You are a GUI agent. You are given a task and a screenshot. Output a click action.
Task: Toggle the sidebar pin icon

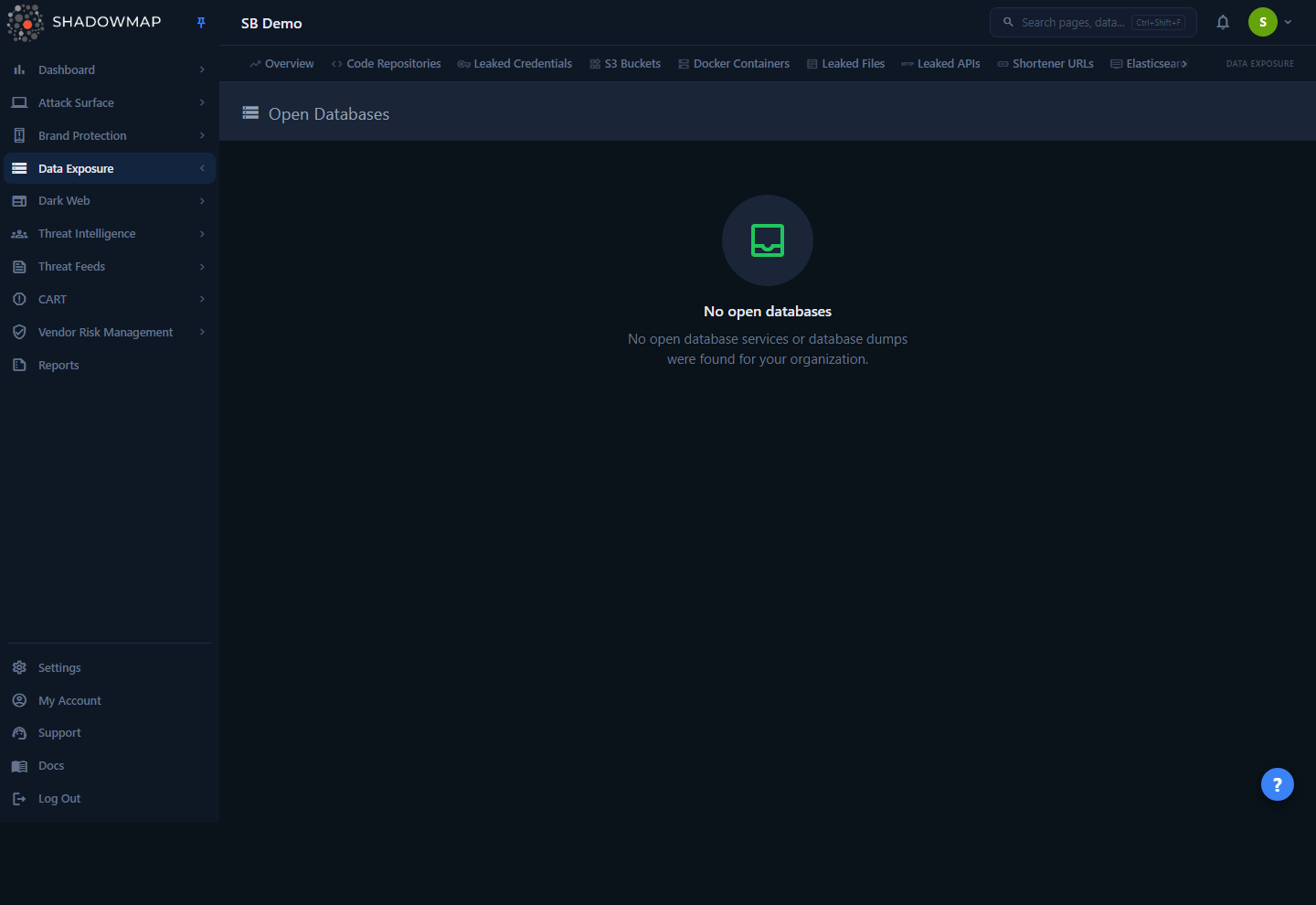(201, 23)
